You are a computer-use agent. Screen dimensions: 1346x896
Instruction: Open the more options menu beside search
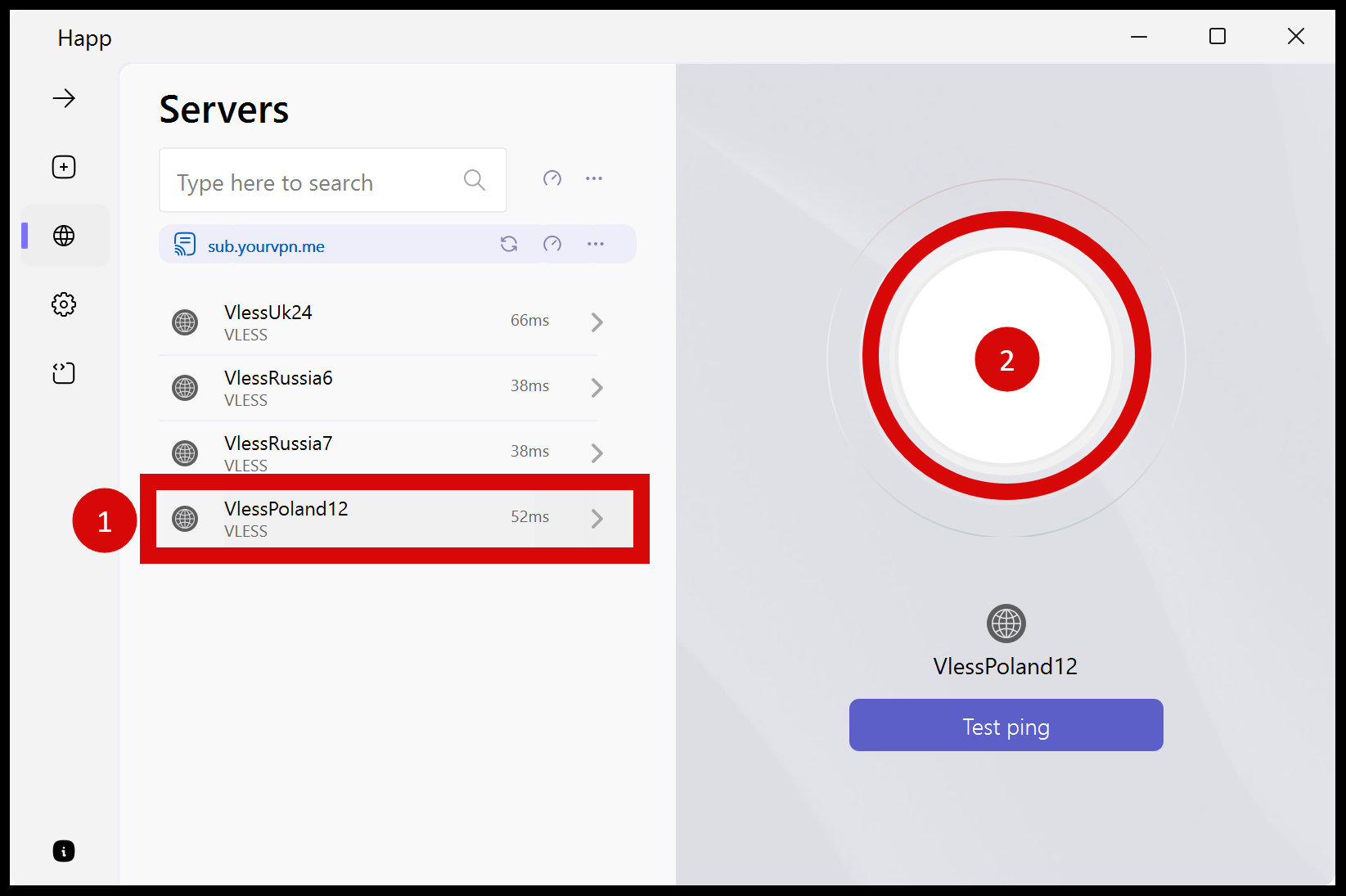pyautogui.click(x=594, y=178)
